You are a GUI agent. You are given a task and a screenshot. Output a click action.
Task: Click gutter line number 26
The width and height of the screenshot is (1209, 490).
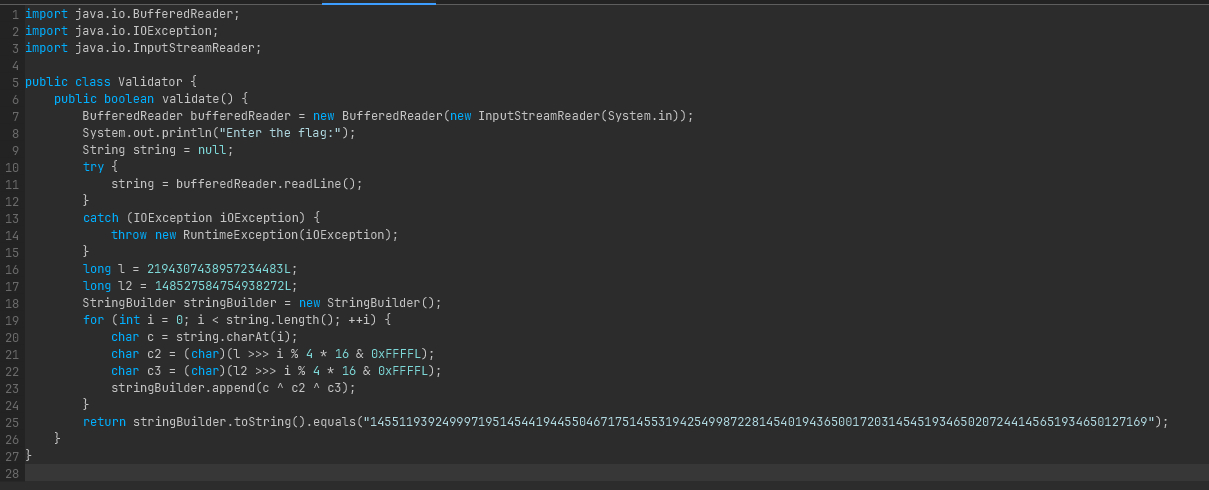click(12, 439)
